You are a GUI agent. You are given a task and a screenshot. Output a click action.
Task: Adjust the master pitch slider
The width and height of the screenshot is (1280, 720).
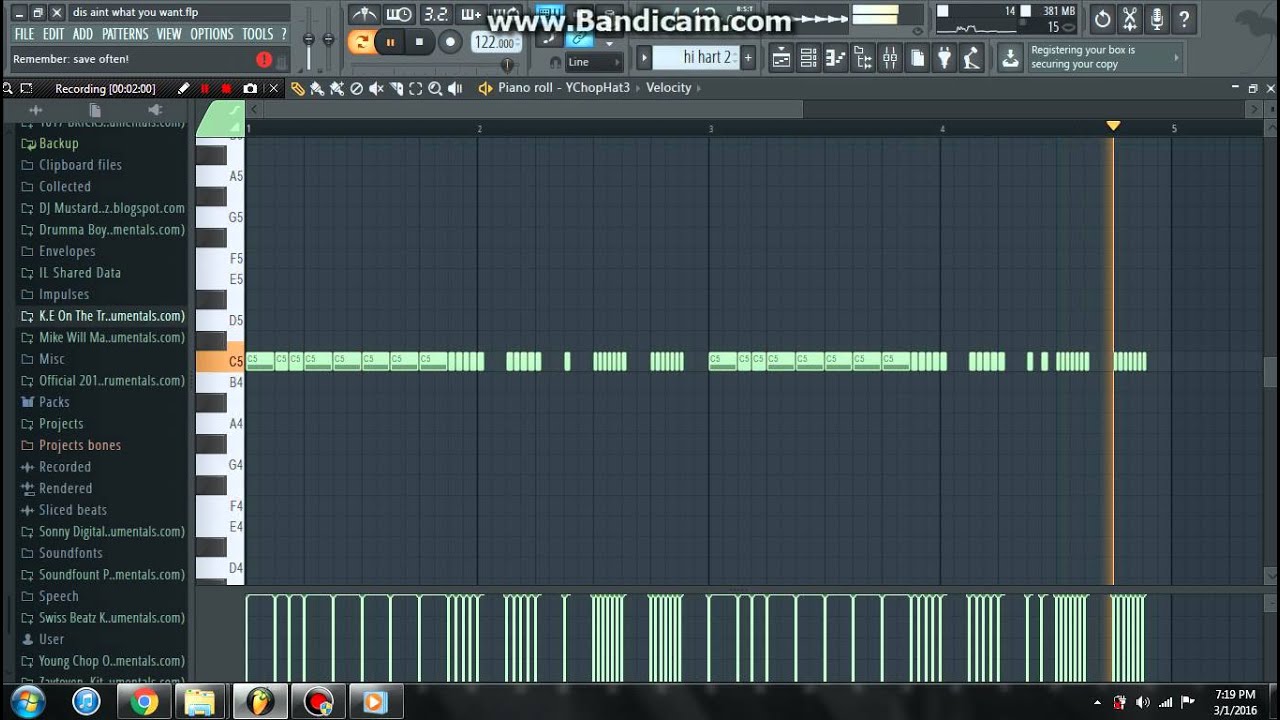328,39
